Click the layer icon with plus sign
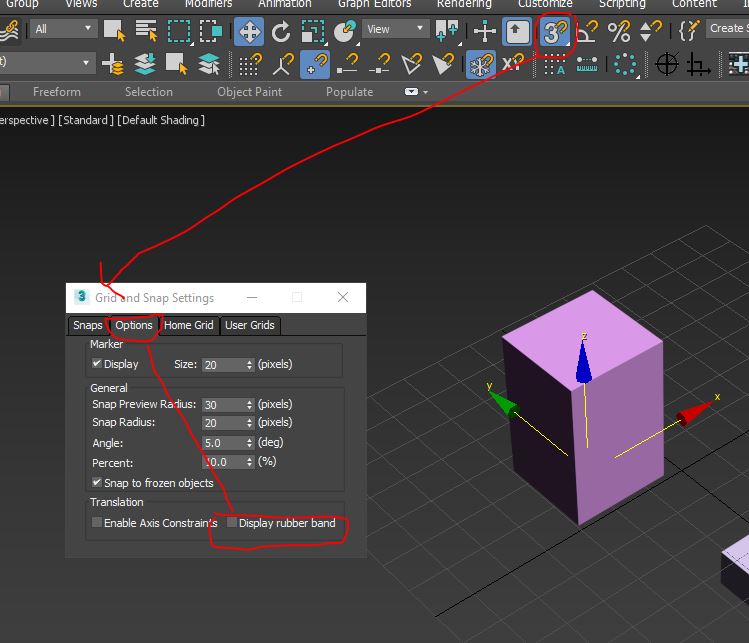The height and width of the screenshot is (643, 749). (113, 64)
